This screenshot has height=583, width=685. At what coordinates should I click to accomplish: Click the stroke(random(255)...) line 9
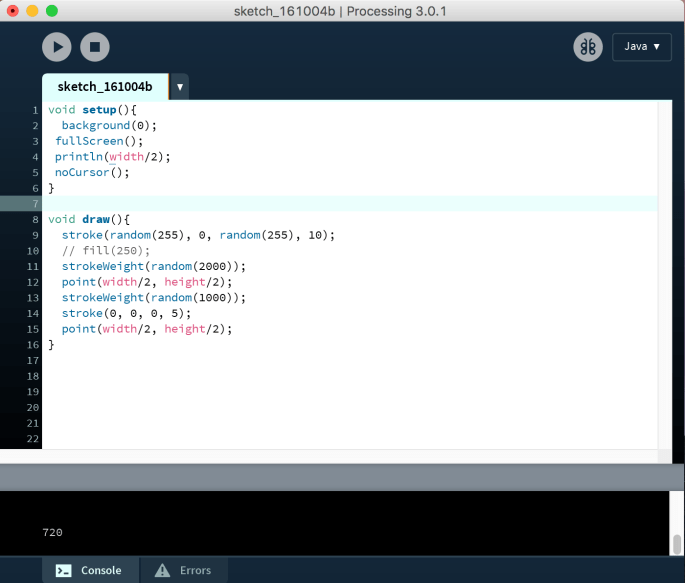198,235
